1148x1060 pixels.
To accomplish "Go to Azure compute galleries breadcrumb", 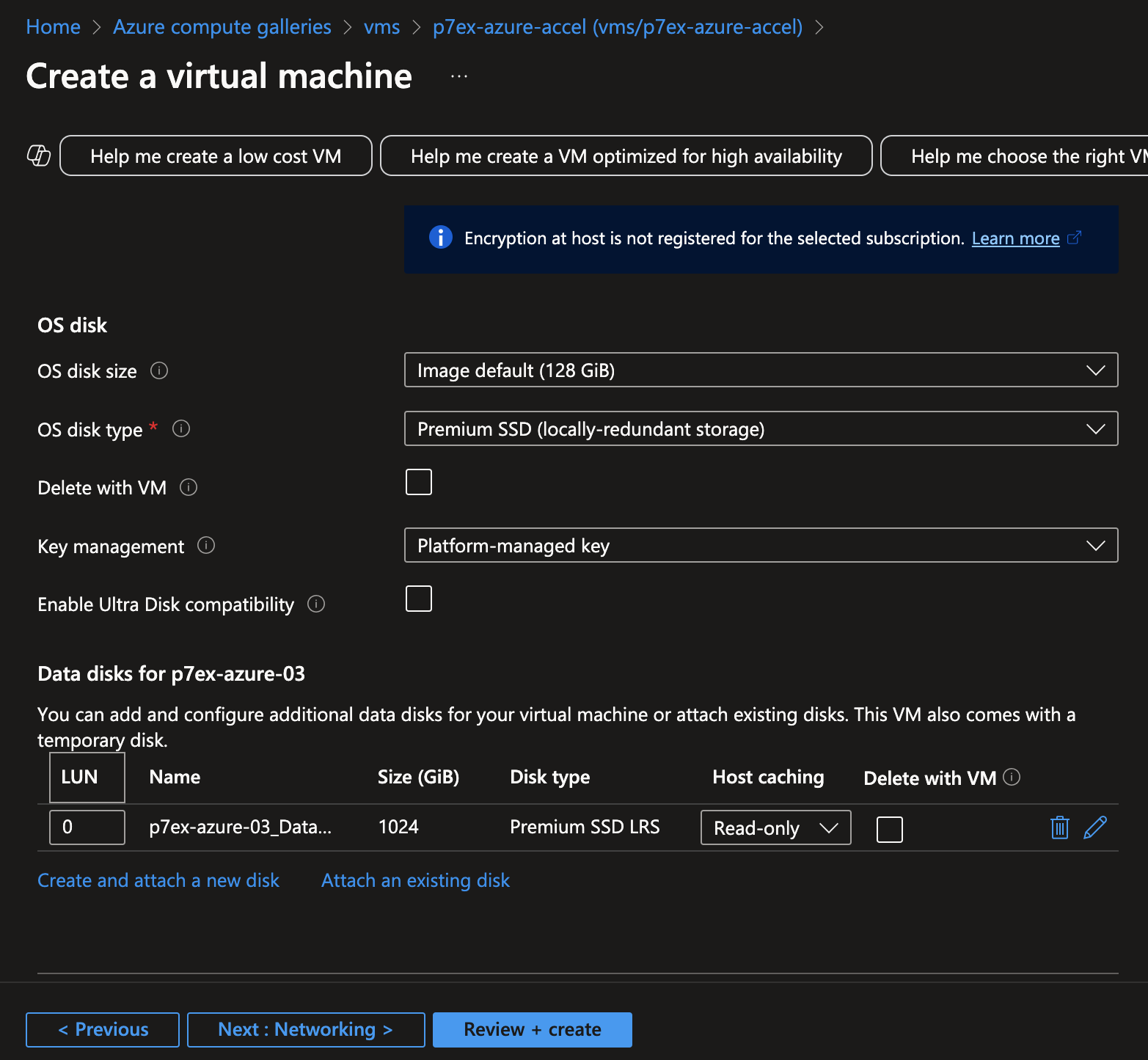I will pyautogui.click(x=222, y=27).
